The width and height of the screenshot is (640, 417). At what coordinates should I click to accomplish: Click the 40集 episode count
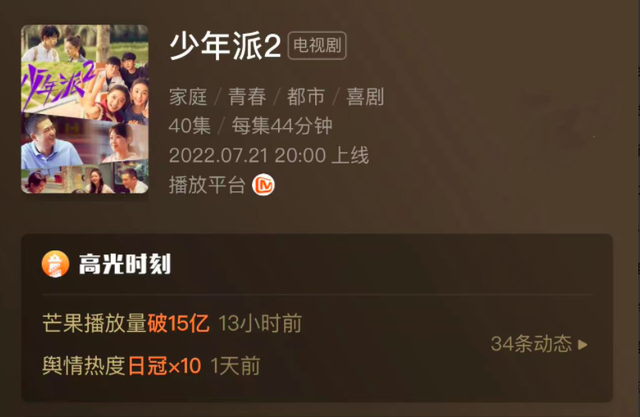click(189, 126)
